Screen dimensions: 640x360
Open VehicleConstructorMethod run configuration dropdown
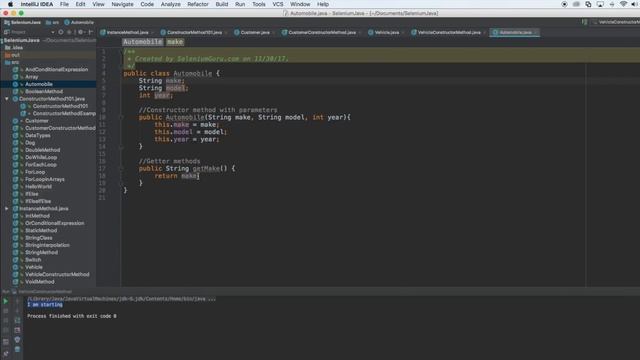tap(616, 22)
